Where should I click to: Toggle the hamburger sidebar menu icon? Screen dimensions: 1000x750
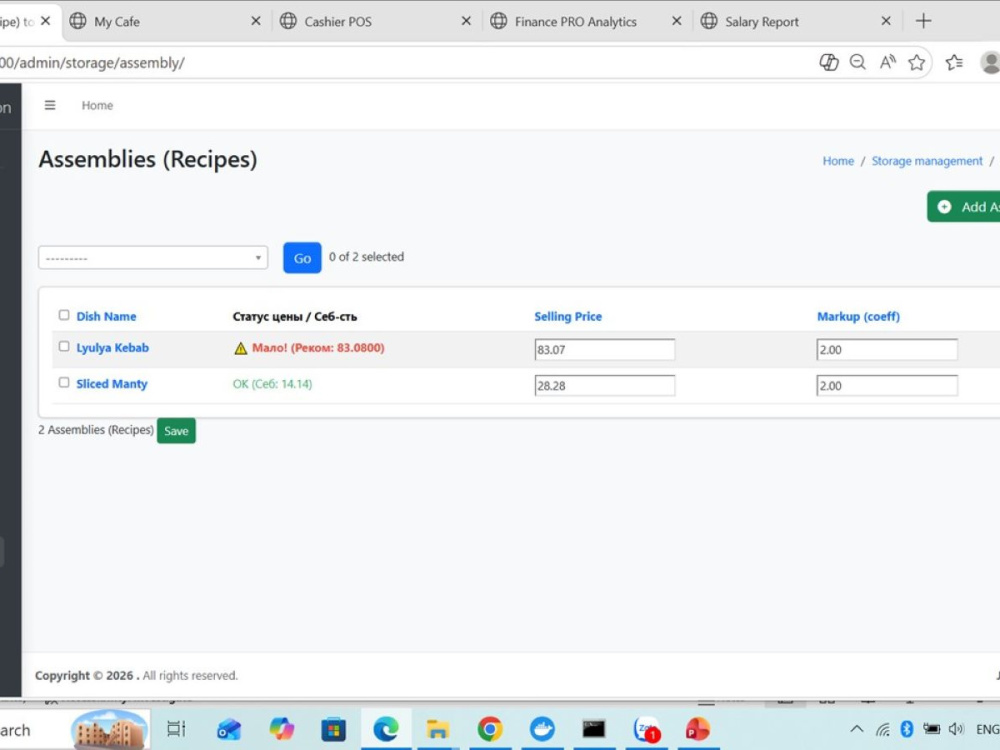50,105
